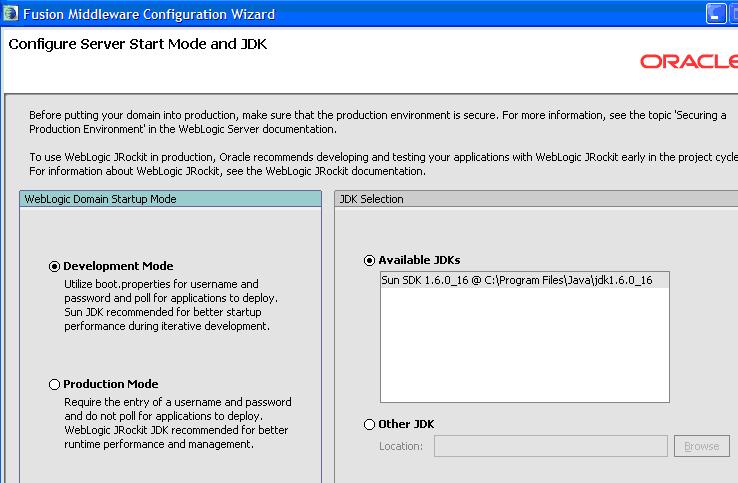
Task: Click the empty area of Available JDKs list
Action: [x=524, y=345]
